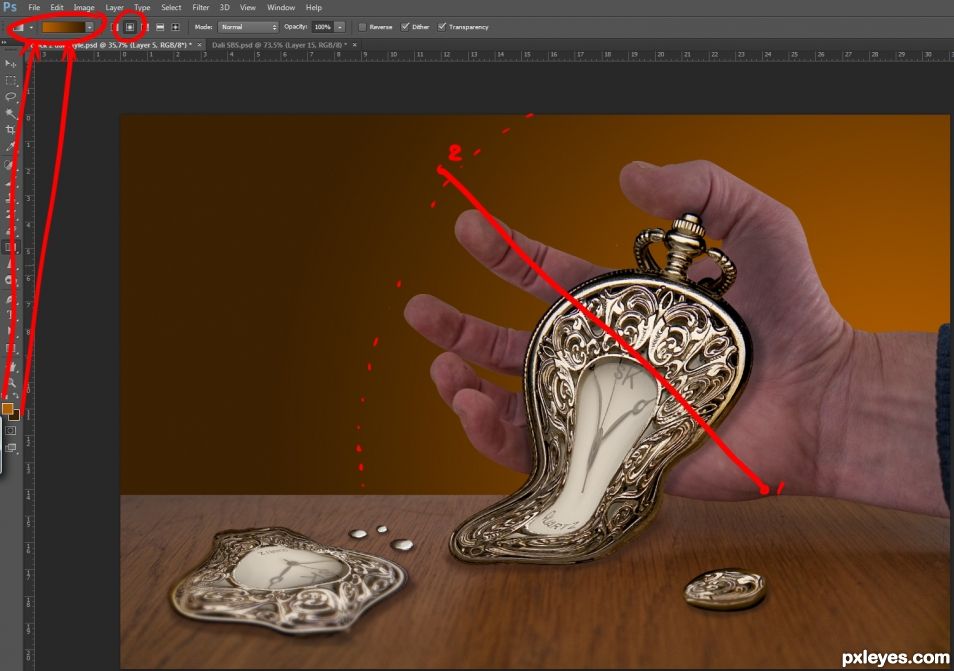954x671 pixels.
Task: Select the Move tool
Action: 10,63
